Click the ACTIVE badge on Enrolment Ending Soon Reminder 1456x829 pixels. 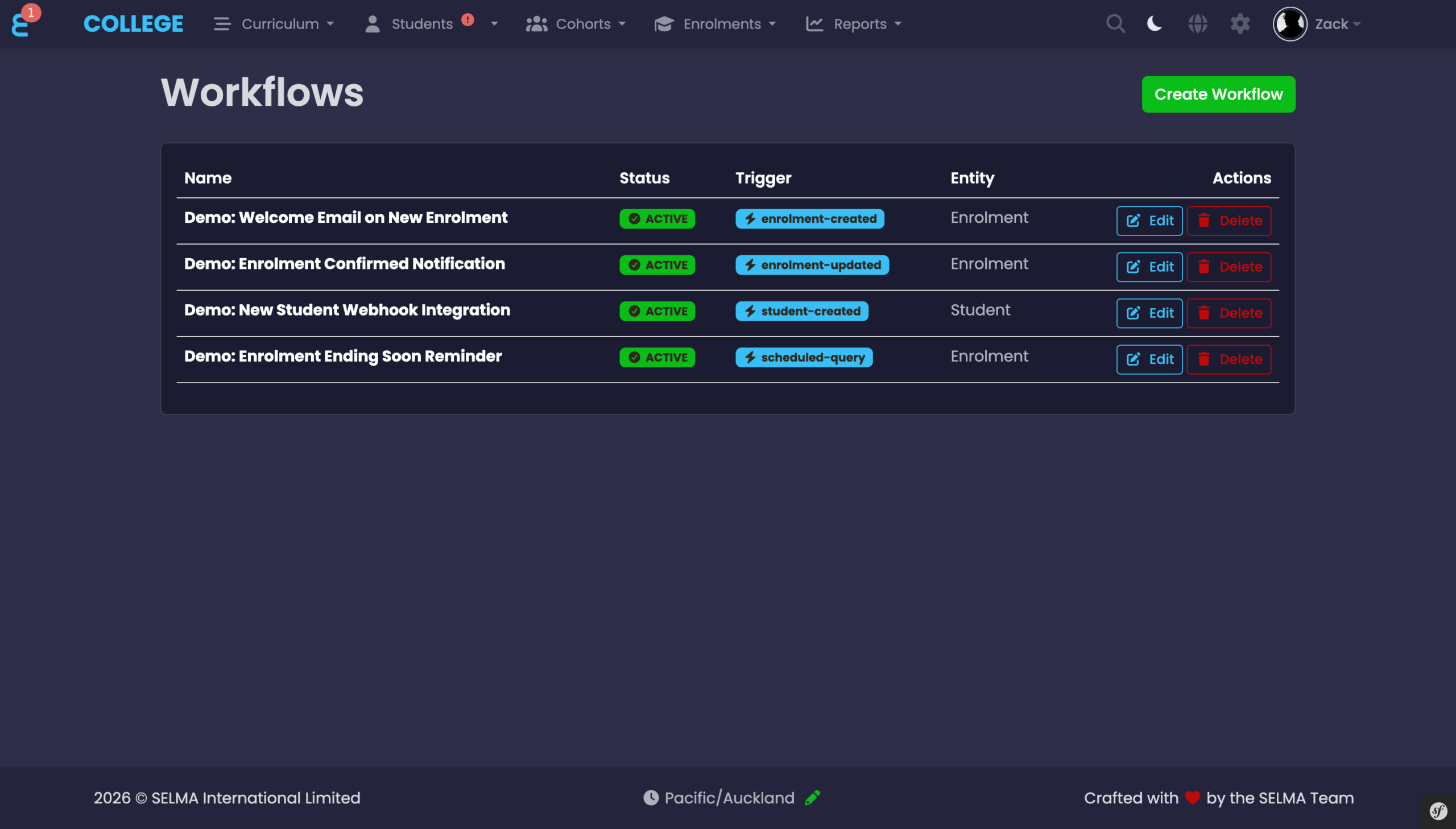[657, 357]
